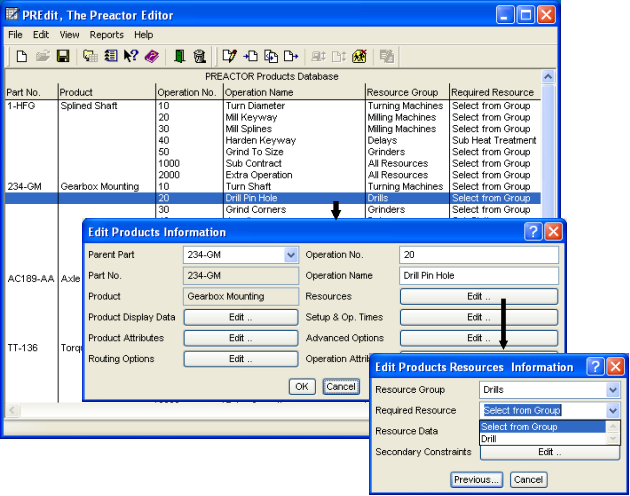Expand the Parent Part dropdown
Screen dimensions: 630x496
pos(290,254)
